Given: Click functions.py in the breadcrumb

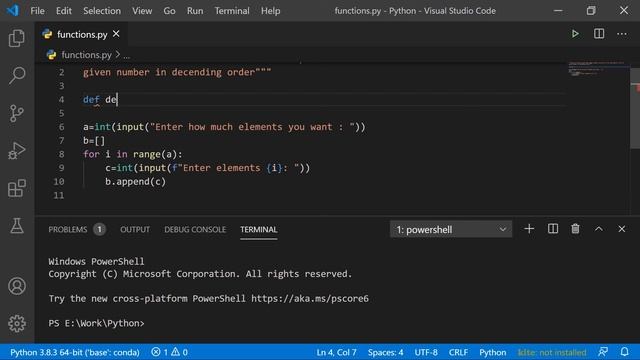Looking at the screenshot, I should (86, 55).
